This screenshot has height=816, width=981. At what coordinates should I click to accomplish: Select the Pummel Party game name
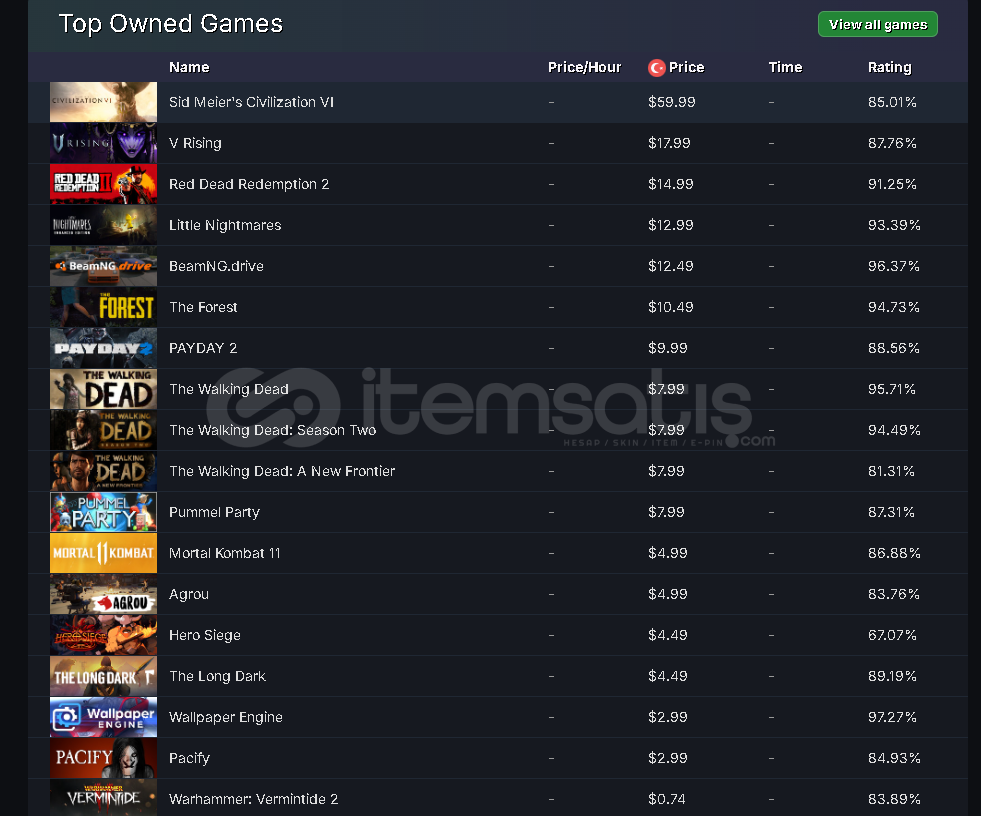[x=215, y=512]
